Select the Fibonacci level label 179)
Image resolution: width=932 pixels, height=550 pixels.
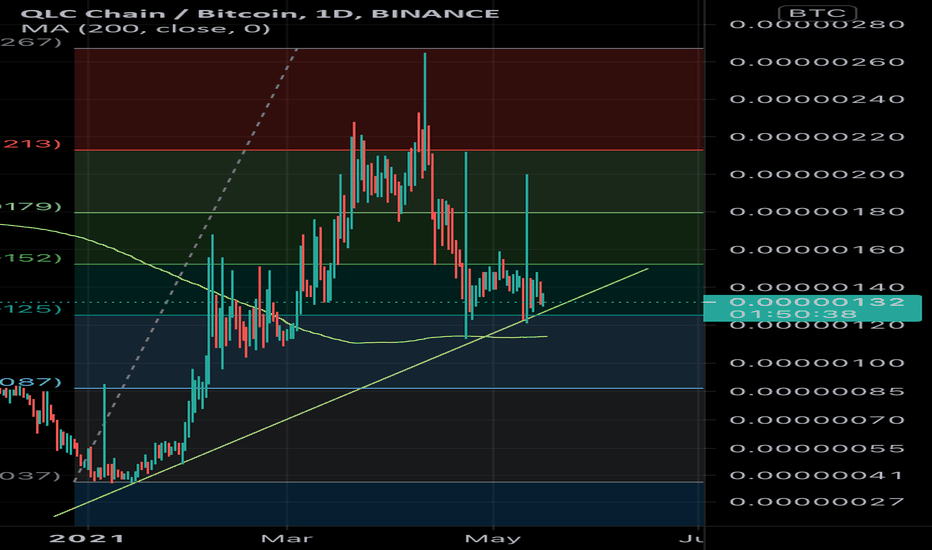coord(31,206)
